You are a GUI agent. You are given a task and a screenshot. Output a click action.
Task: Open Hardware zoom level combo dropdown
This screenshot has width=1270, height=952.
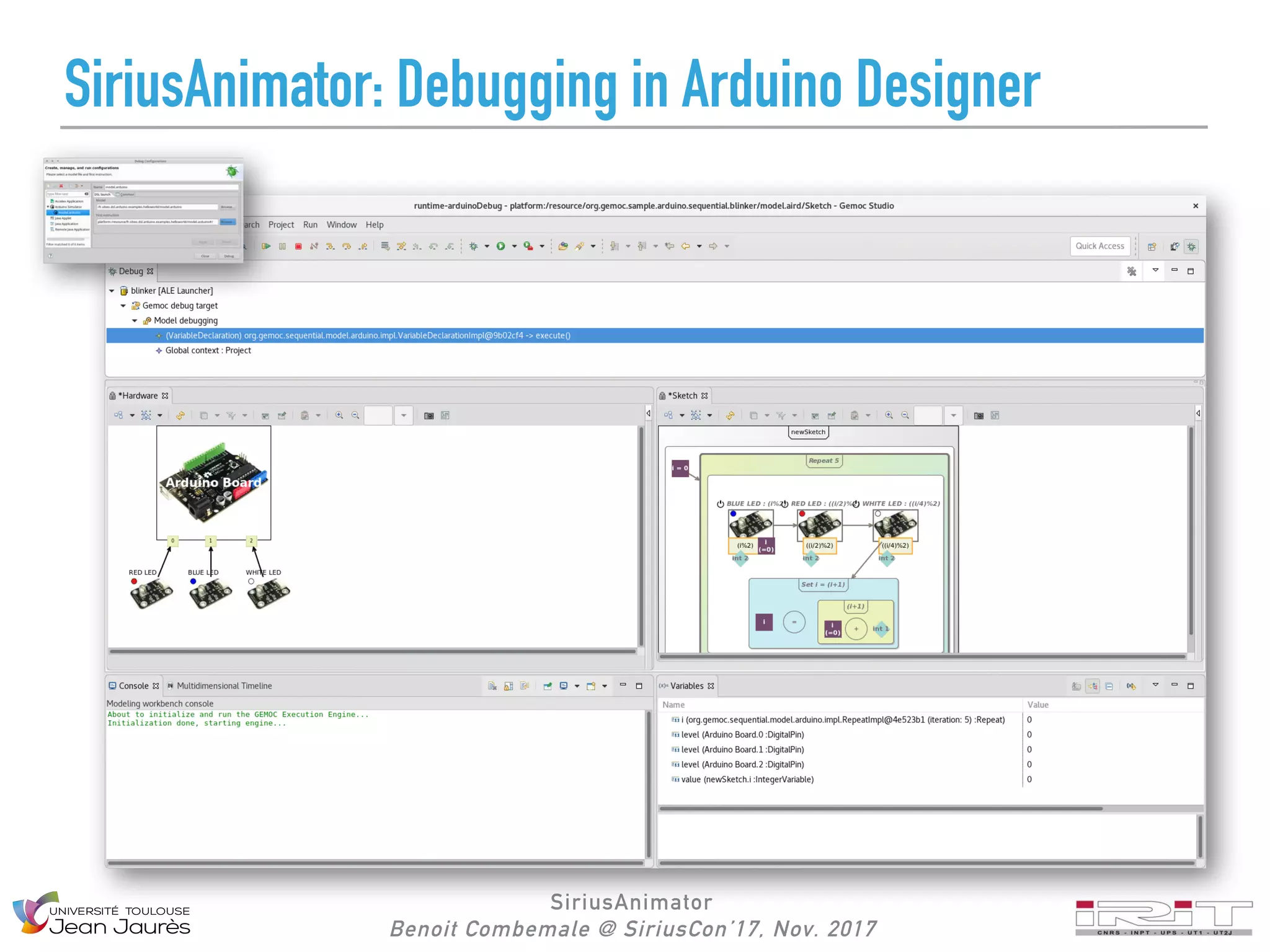click(404, 415)
